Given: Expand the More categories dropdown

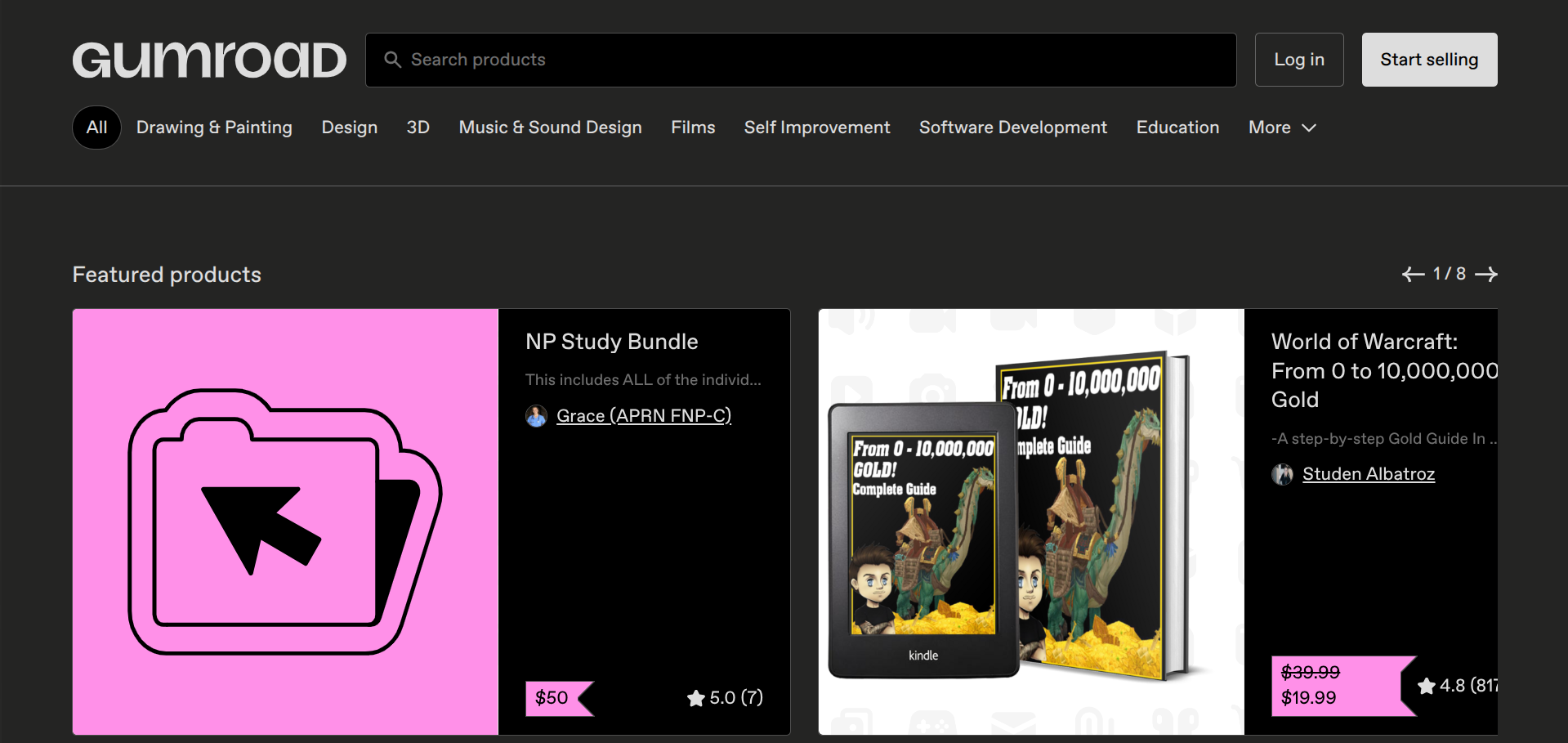Looking at the screenshot, I should [x=1281, y=128].
